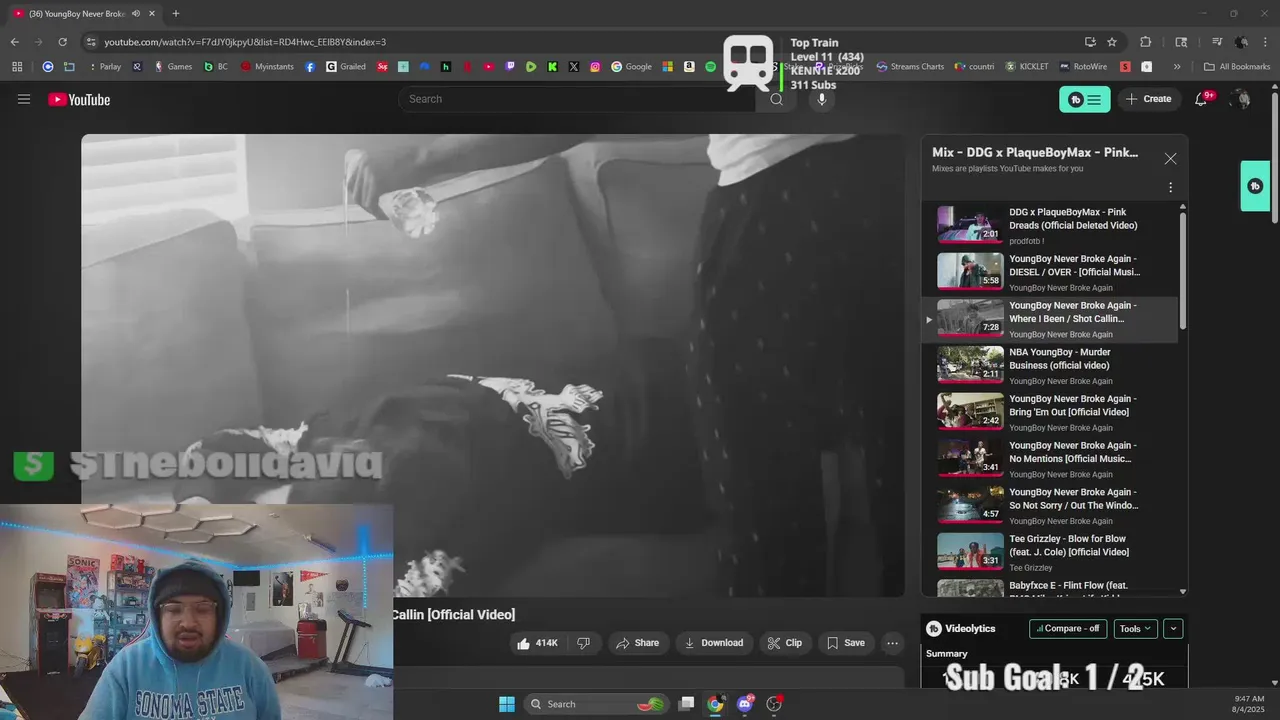The width and height of the screenshot is (1280, 720).
Task: Download the video
Action: (x=714, y=643)
